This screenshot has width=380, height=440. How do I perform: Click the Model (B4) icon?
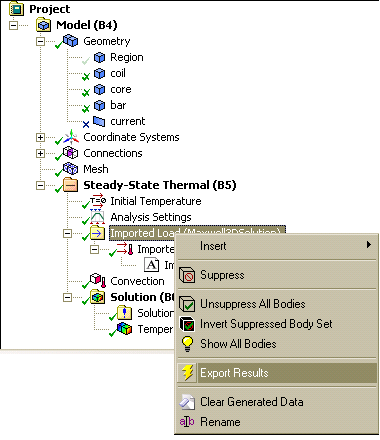(x=44, y=25)
